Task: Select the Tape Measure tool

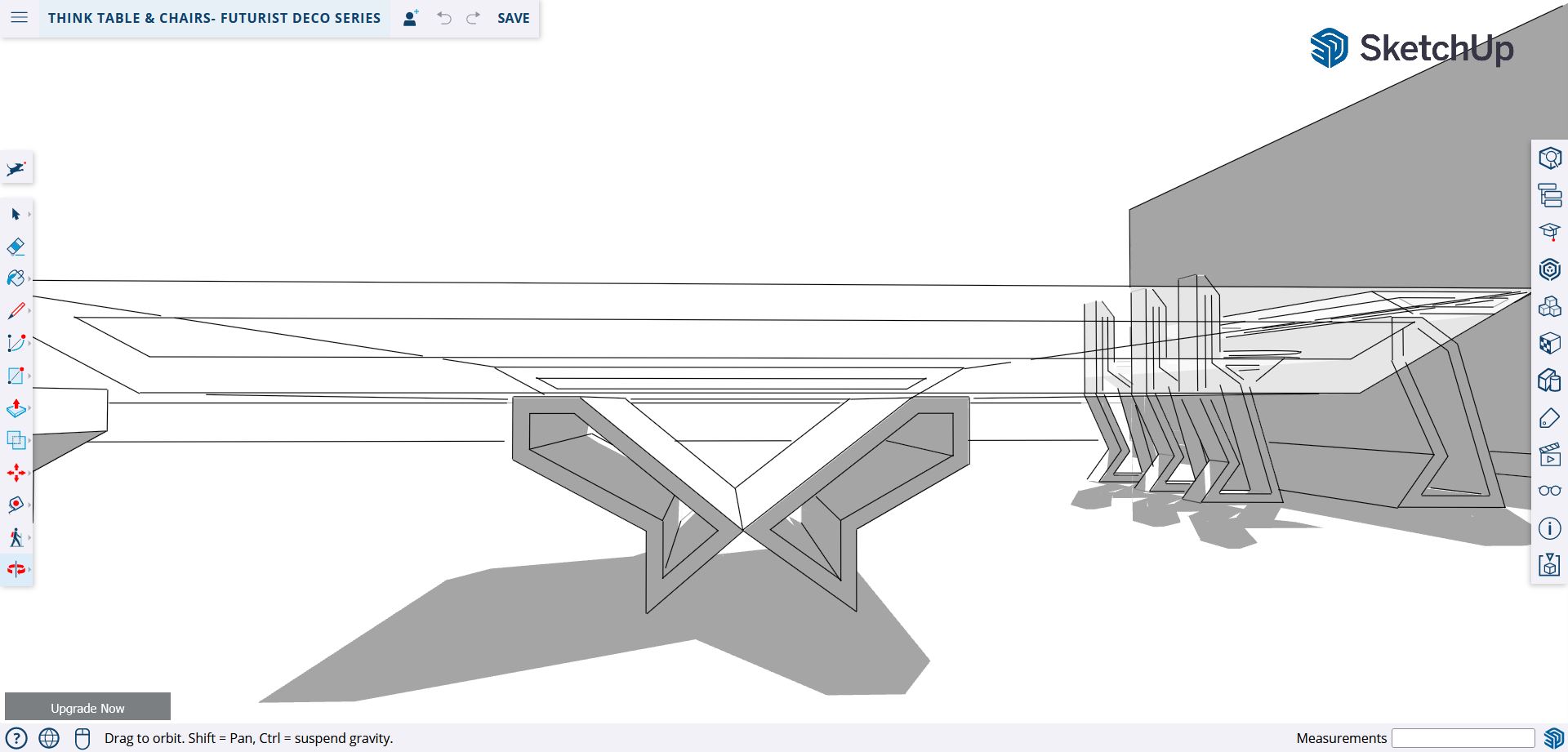Action: click(x=16, y=505)
